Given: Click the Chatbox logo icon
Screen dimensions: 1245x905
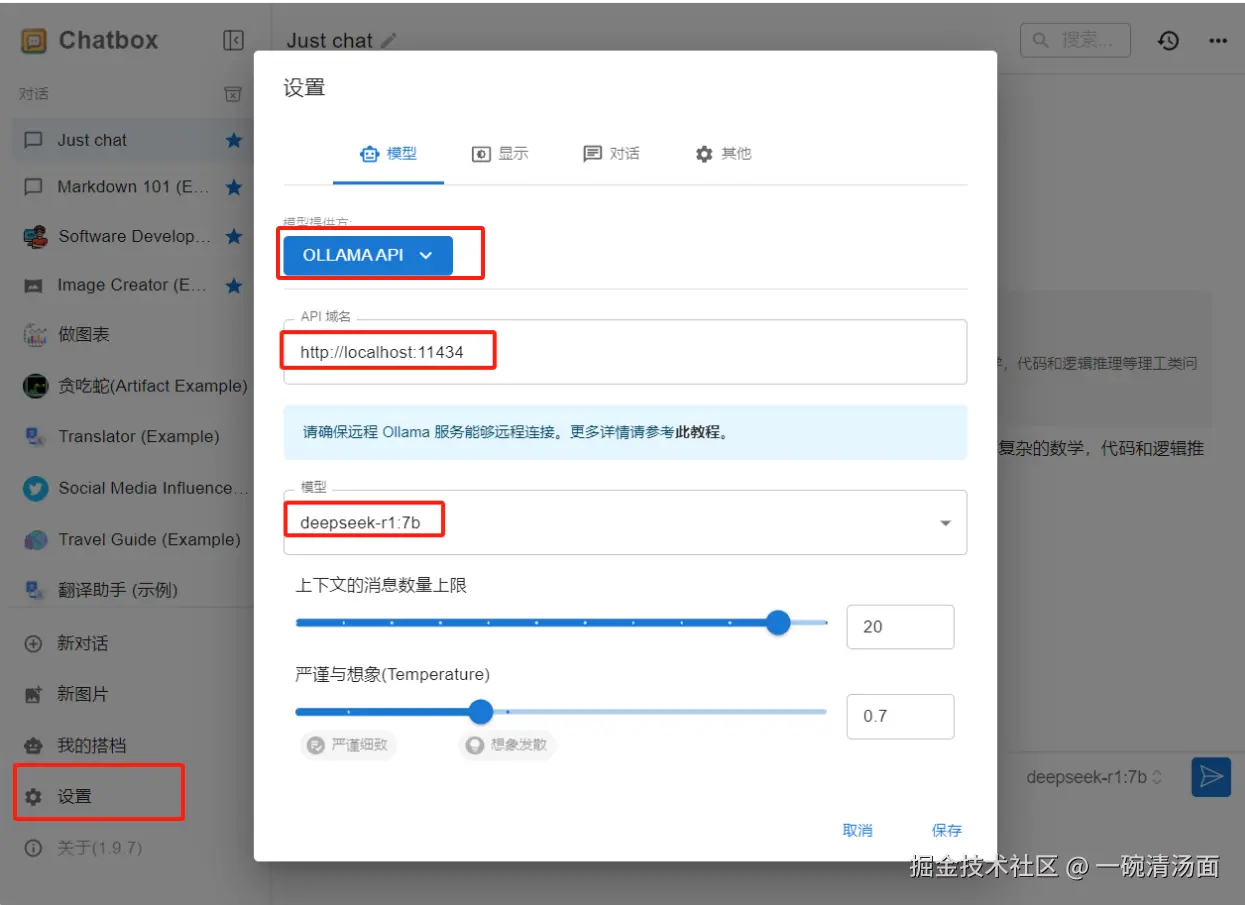Looking at the screenshot, I should pos(34,41).
